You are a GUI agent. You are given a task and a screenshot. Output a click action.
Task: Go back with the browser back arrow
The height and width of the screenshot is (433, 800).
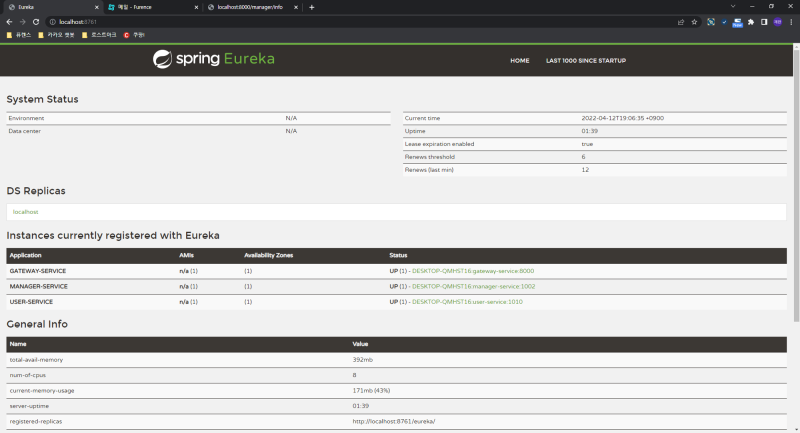pos(9,22)
